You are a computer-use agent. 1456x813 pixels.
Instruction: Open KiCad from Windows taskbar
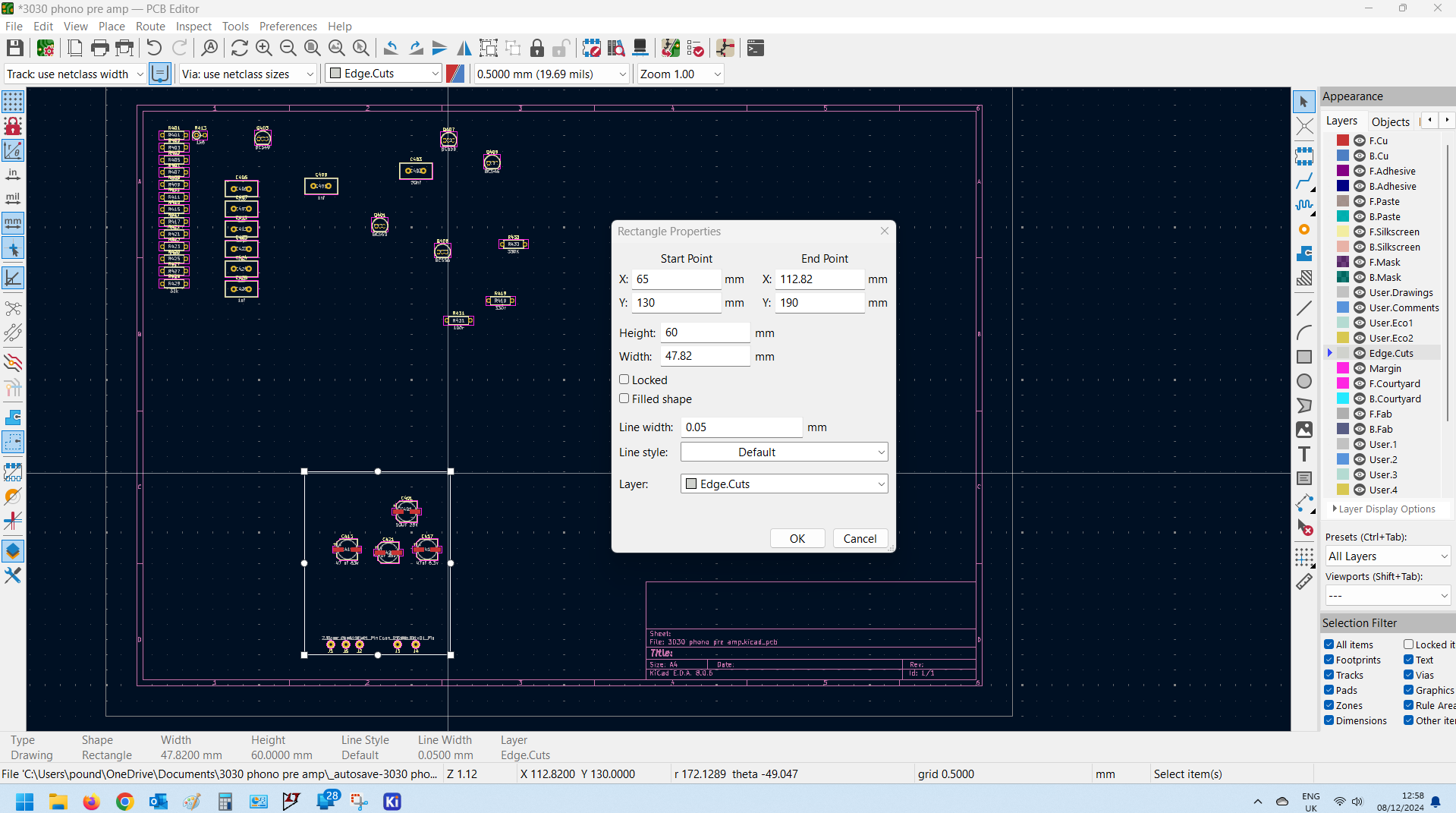(x=392, y=802)
